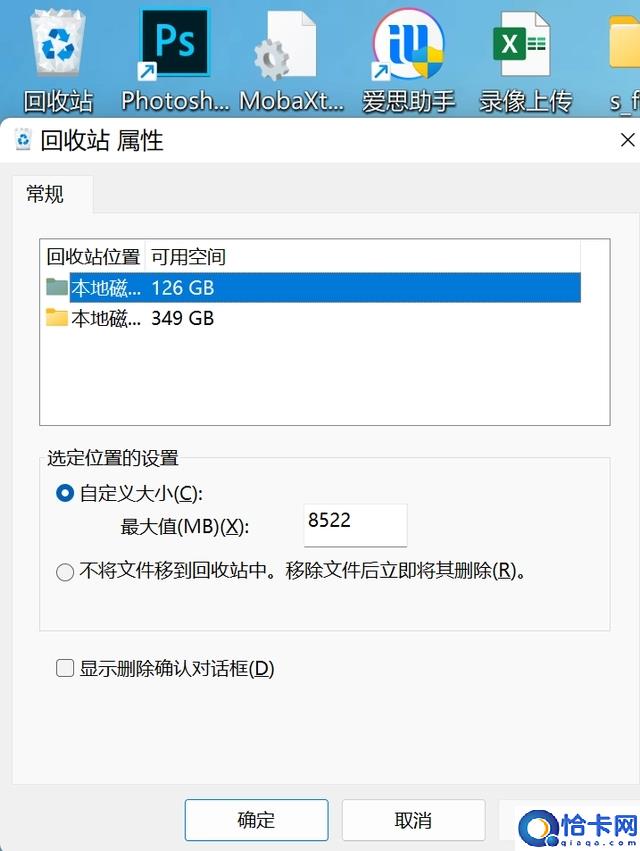Click the folder icon of the 126 GB drive

[57, 287]
